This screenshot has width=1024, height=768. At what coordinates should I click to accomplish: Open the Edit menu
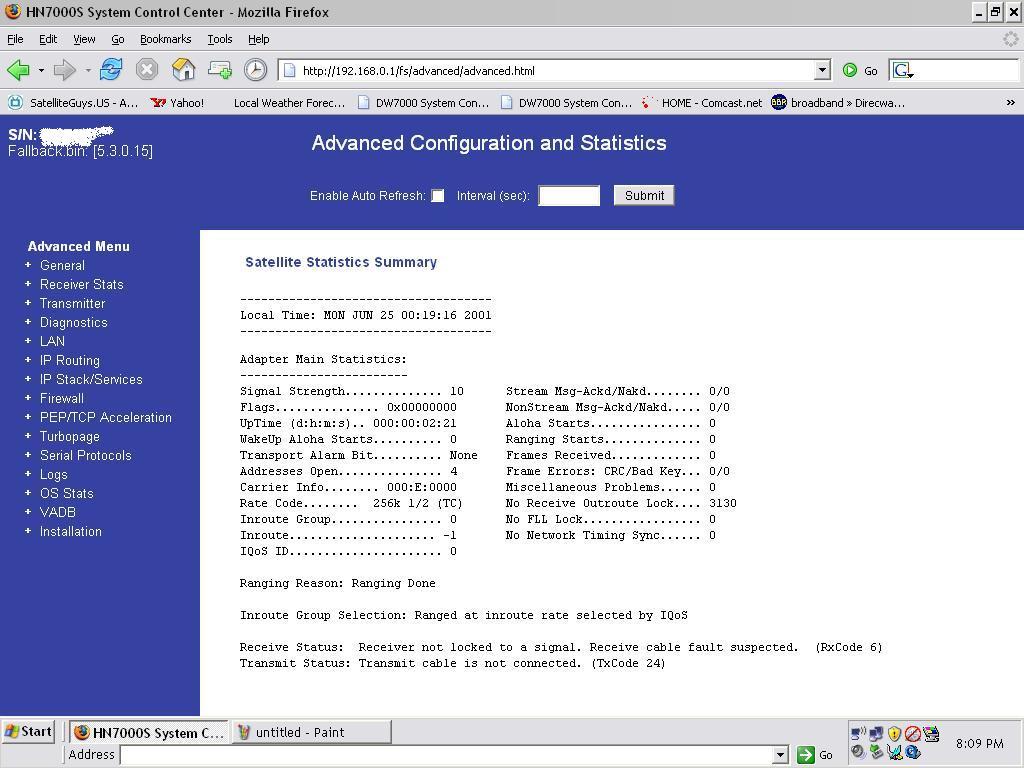(x=48, y=39)
